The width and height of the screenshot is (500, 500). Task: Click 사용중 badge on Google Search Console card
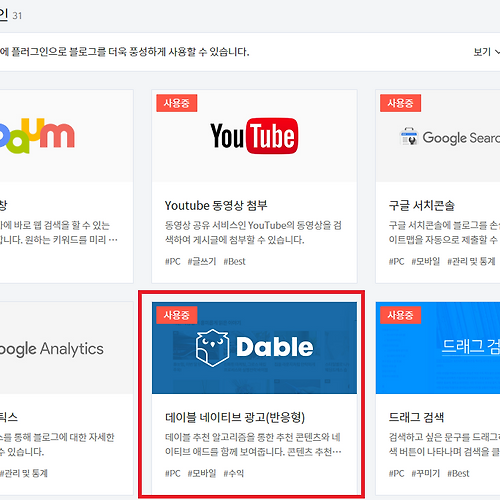[x=400, y=103]
